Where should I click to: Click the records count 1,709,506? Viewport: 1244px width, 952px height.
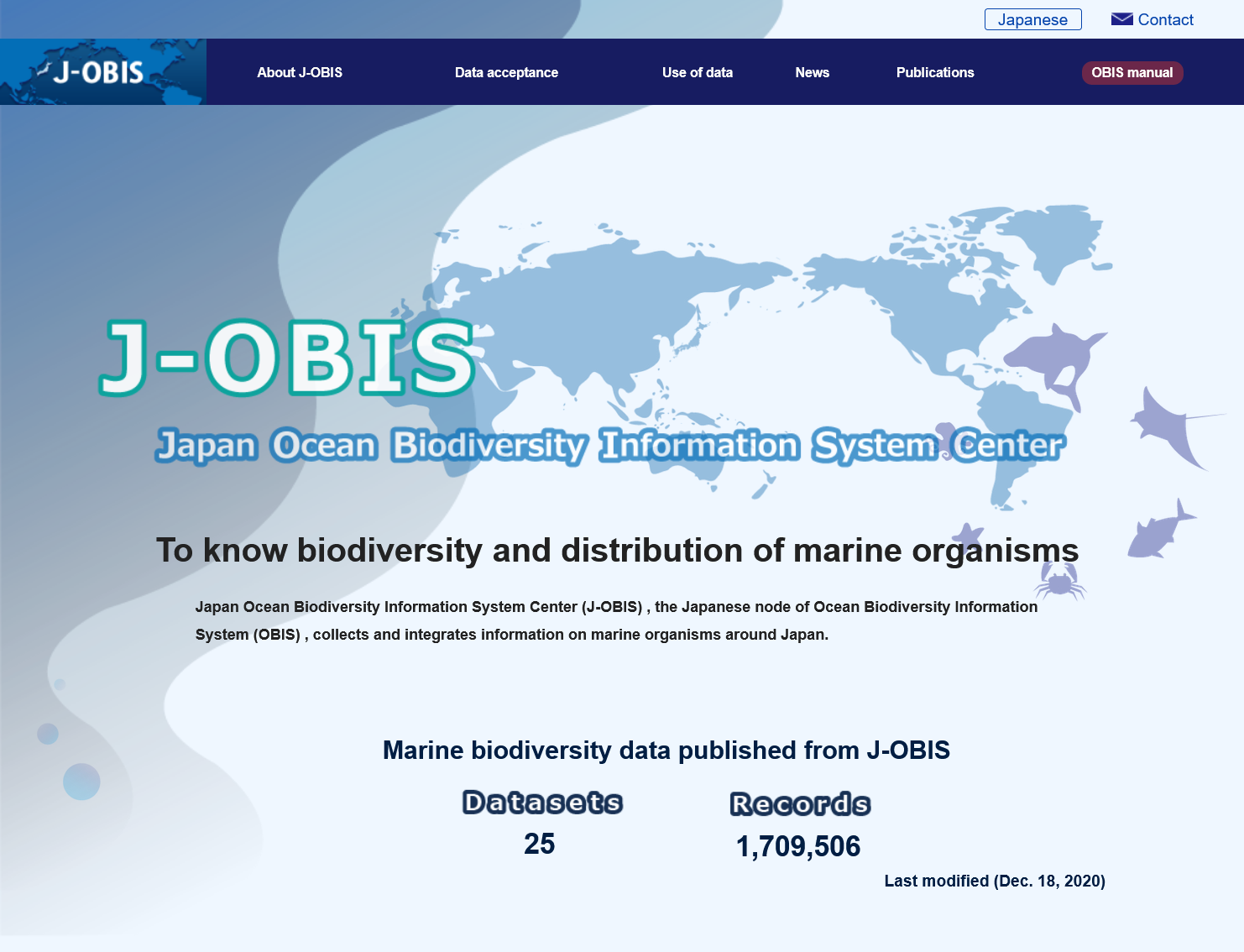pyautogui.click(x=798, y=846)
